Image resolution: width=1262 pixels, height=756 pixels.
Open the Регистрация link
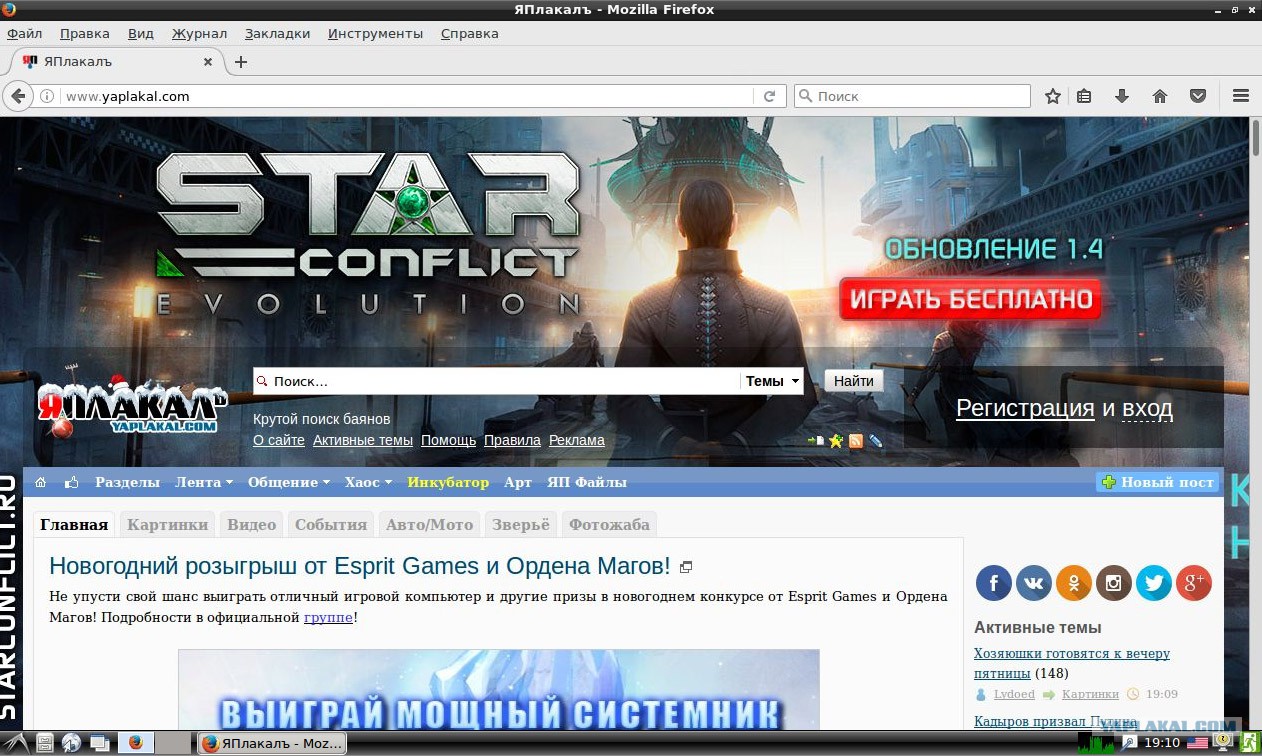pyautogui.click(x=1025, y=408)
